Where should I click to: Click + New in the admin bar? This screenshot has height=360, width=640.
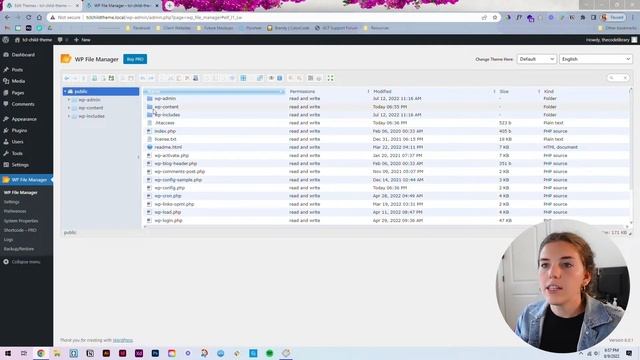[x=82, y=40]
